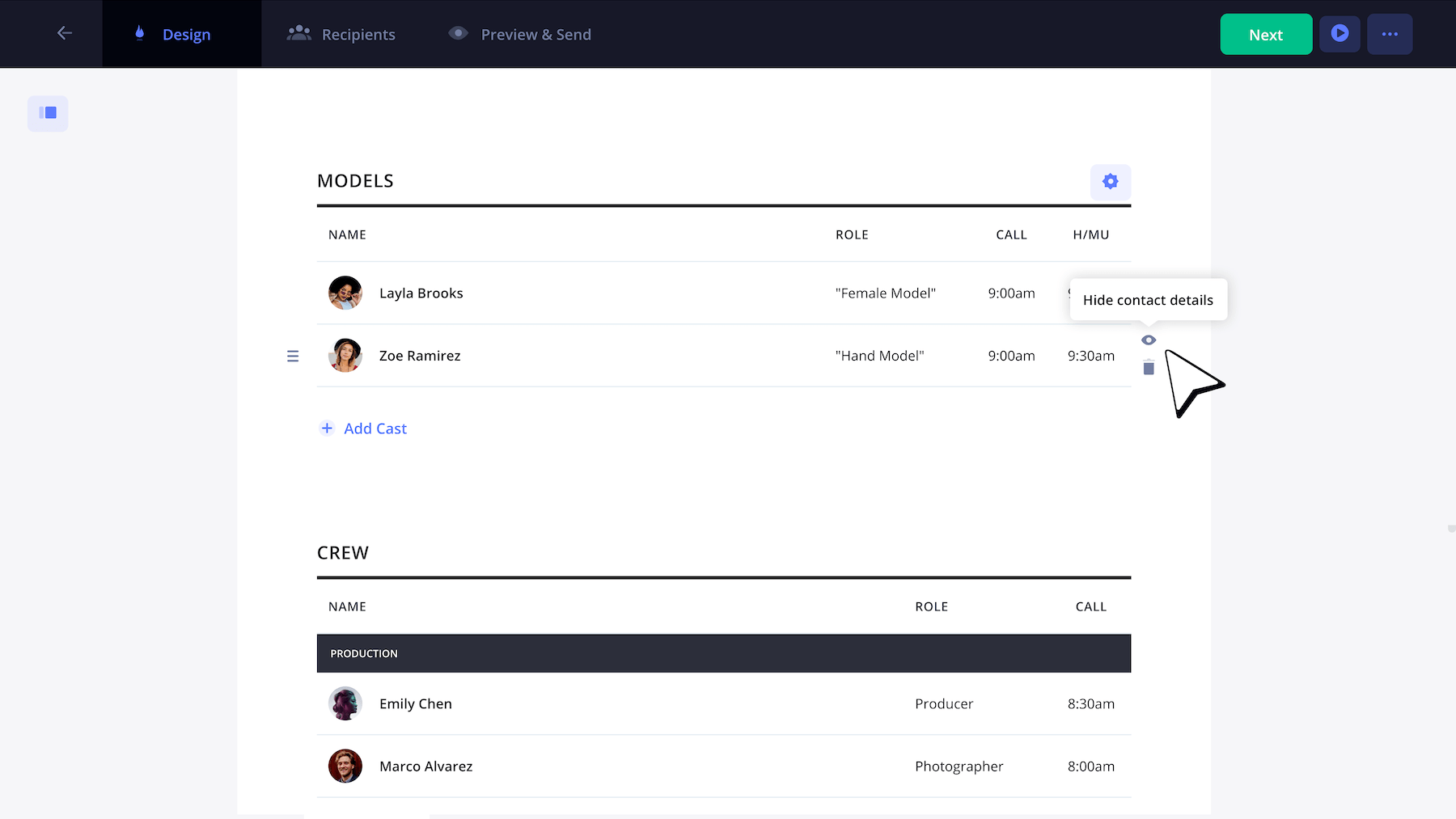
Task: Click the "Female Model" role cell
Action: pyautogui.click(x=886, y=293)
